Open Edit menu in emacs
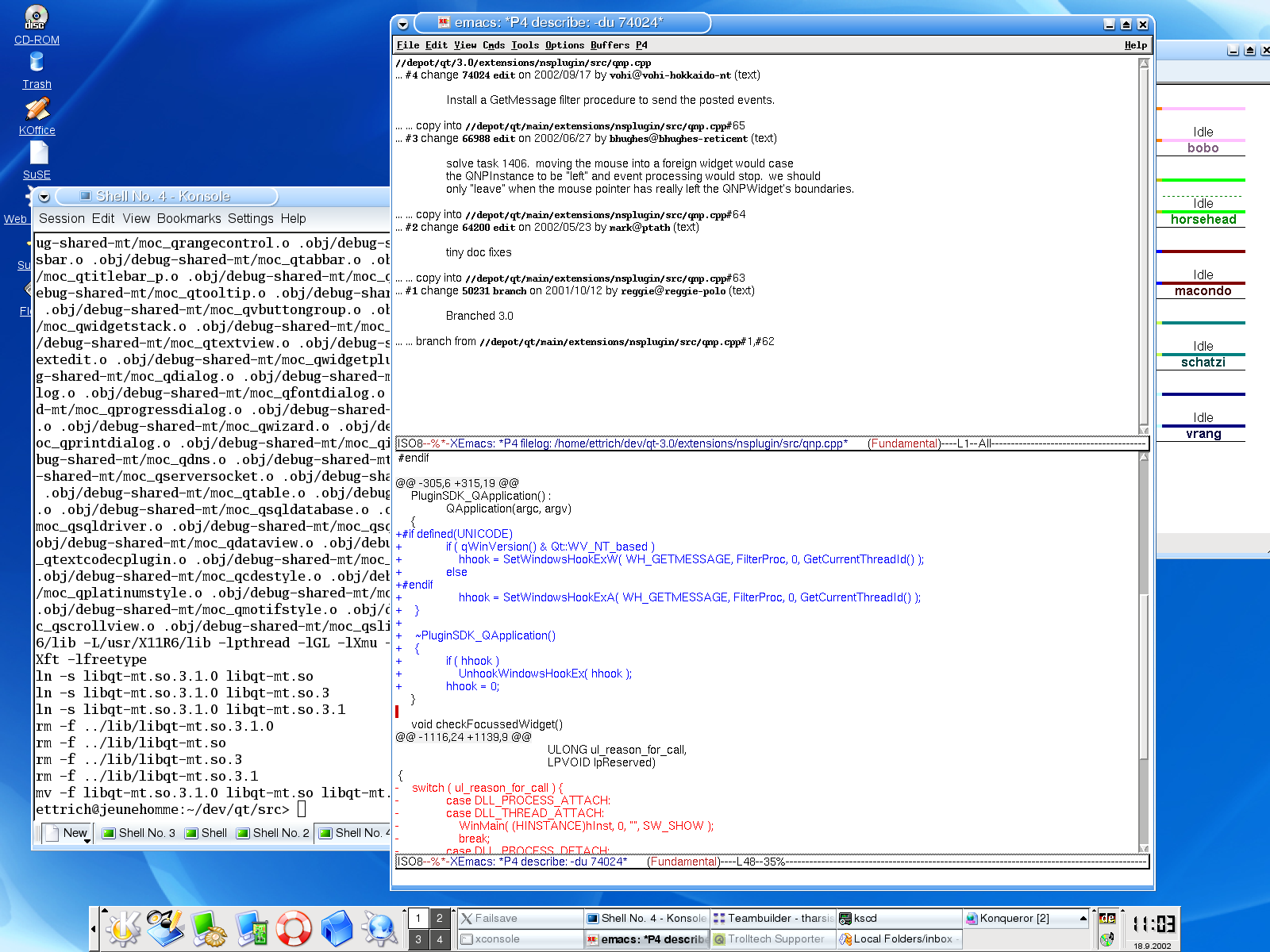The image size is (1270, 952). click(x=437, y=45)
